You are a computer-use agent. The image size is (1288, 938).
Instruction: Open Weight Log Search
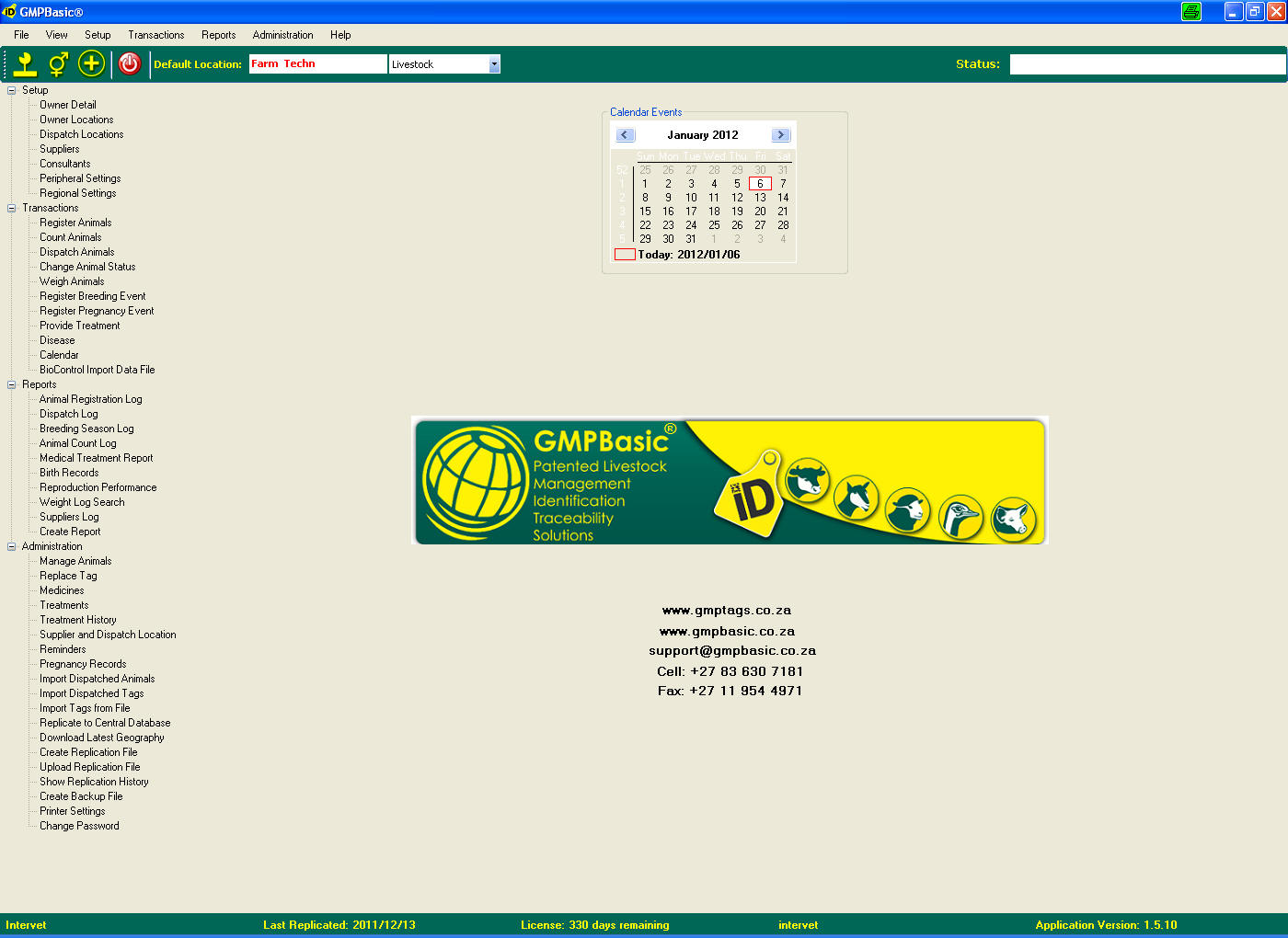(x=82, y=502)
